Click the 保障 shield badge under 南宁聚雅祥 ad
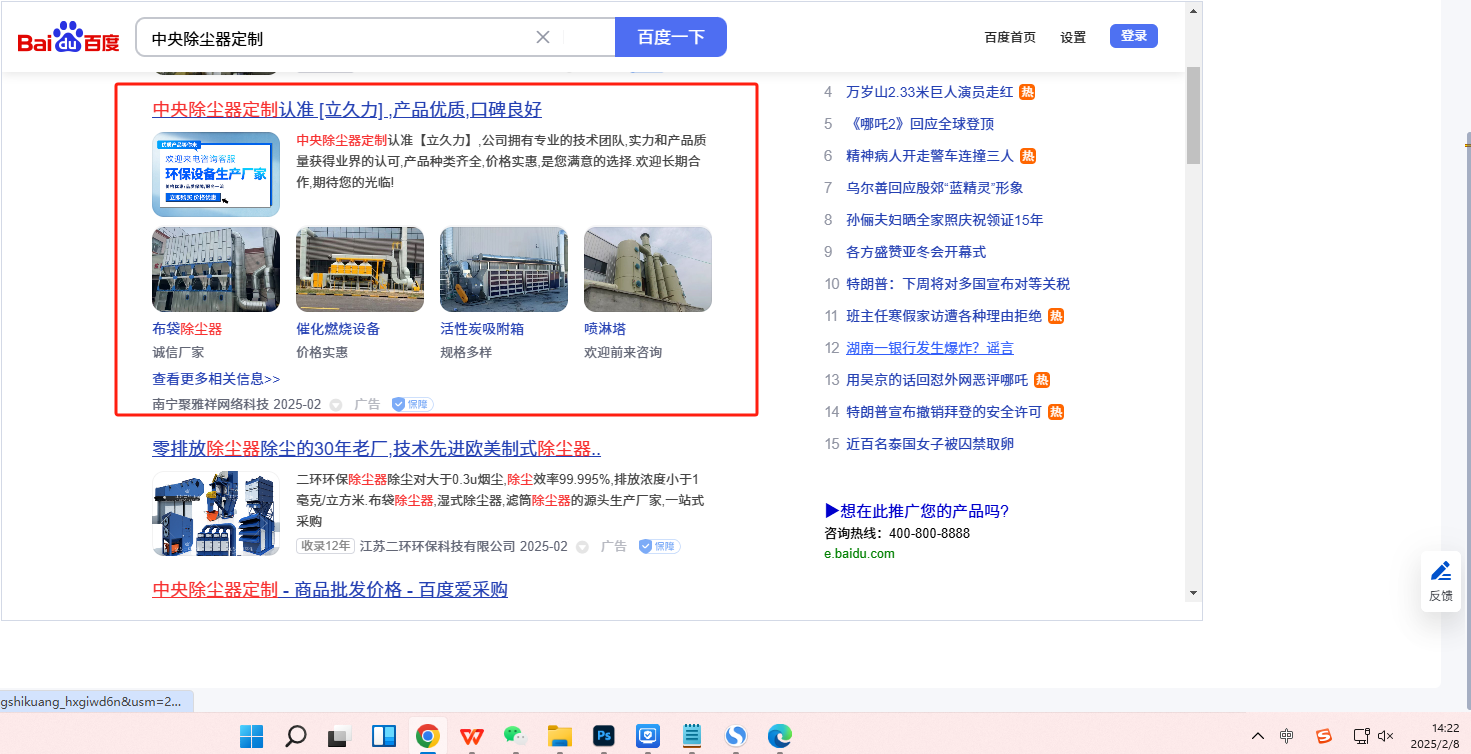The image size is (1471, 754). click(x=412, y=404)
